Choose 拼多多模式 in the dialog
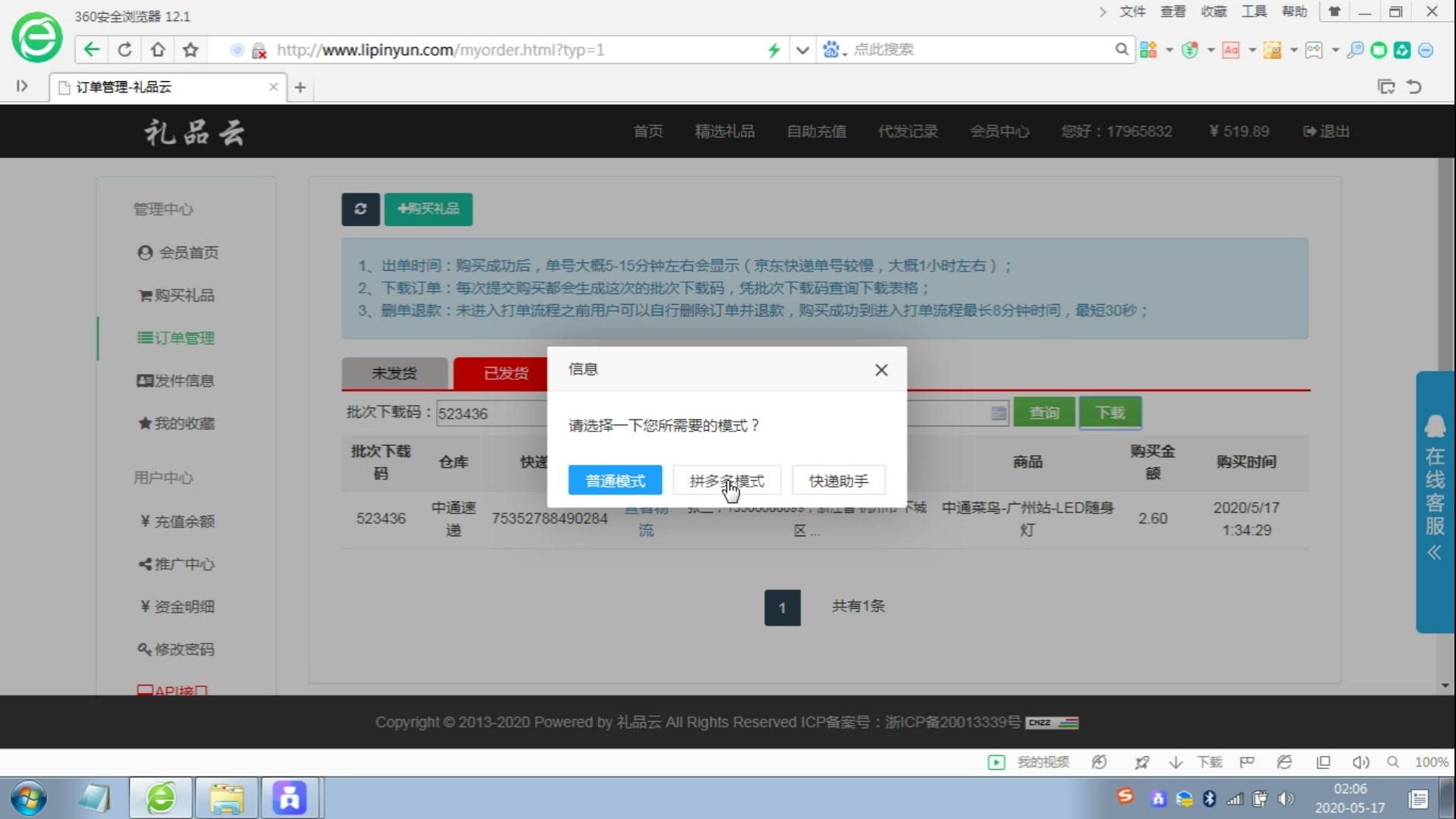The height and width of the screenshot is (819, 1456). point(726,480)
